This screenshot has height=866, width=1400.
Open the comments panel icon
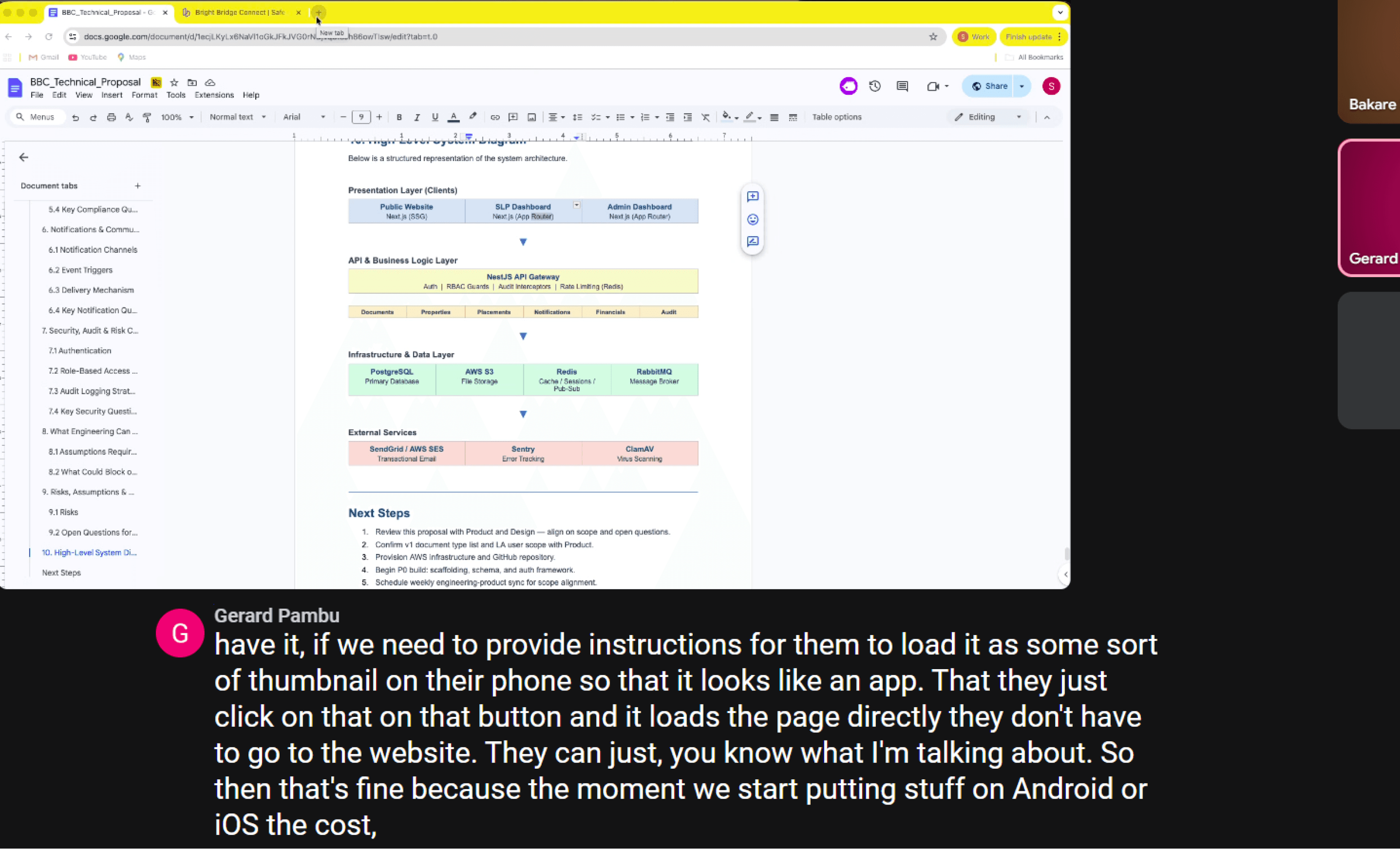point(903,87)
